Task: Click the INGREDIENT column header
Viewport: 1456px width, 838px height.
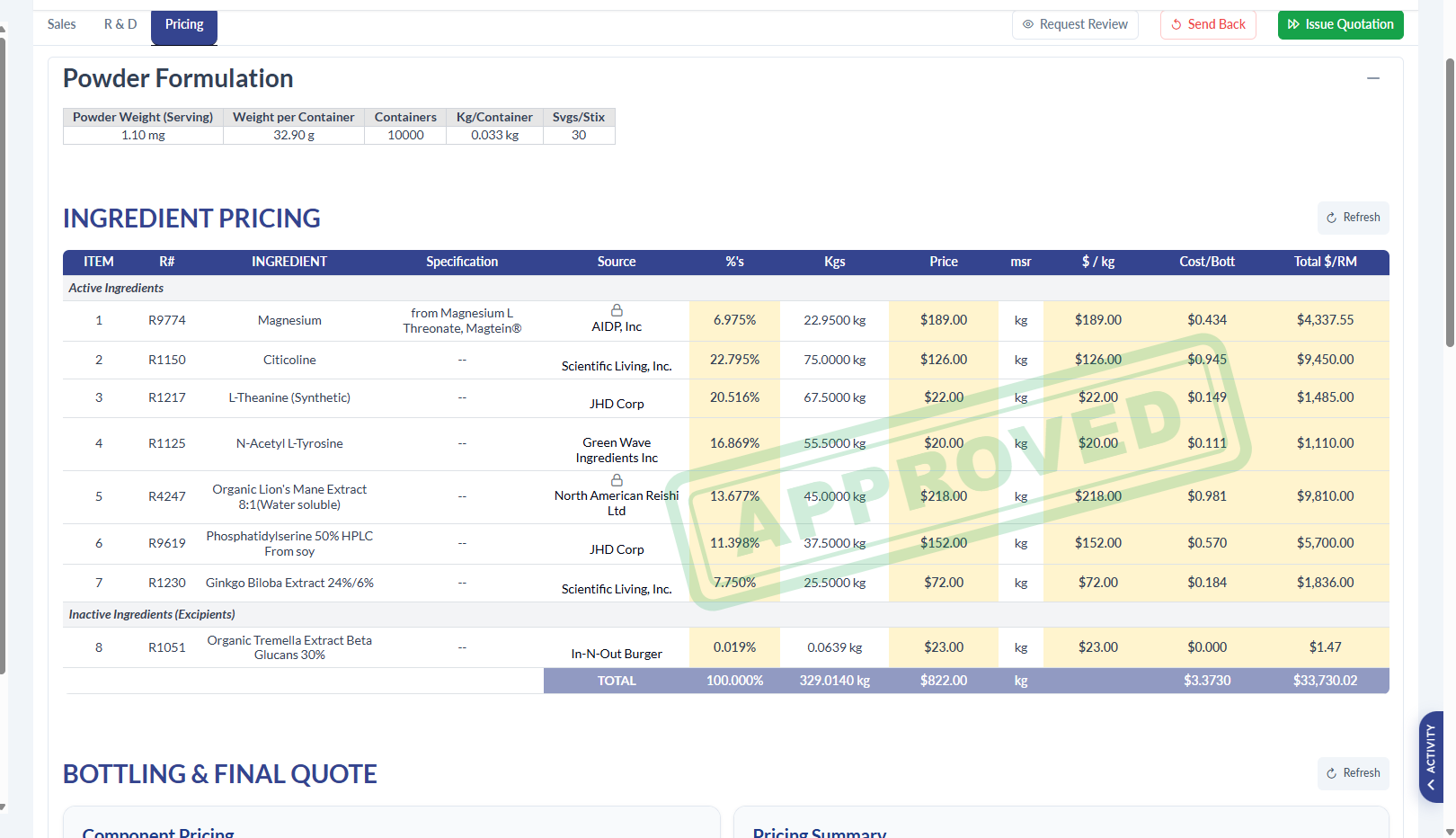Action: 289,262
